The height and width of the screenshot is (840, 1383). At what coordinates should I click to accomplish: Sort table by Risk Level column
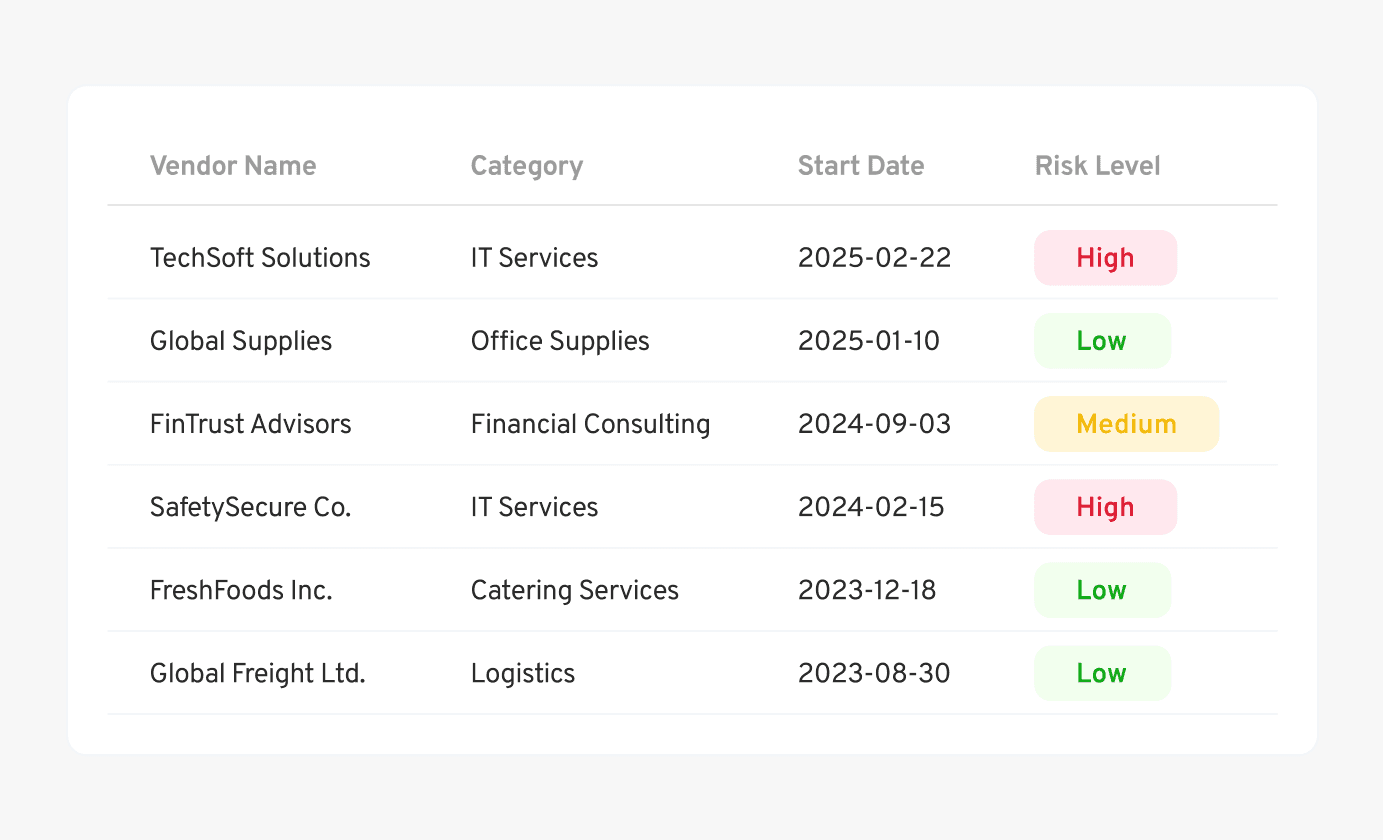(x=1097, y=166)
